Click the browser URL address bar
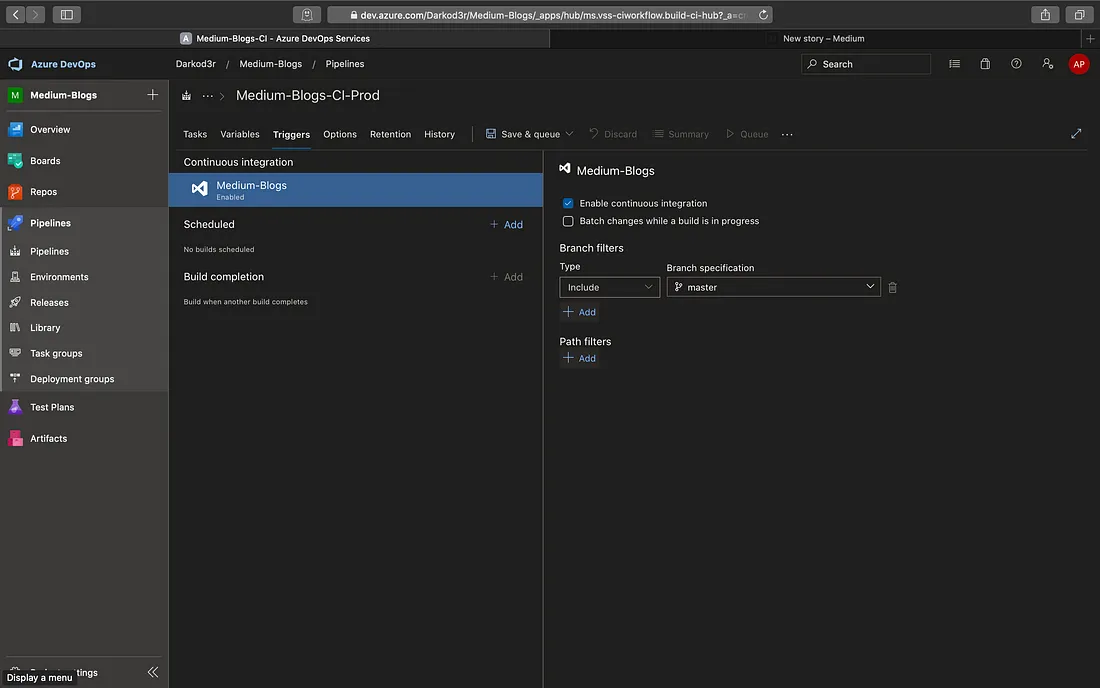 point(551,15)
